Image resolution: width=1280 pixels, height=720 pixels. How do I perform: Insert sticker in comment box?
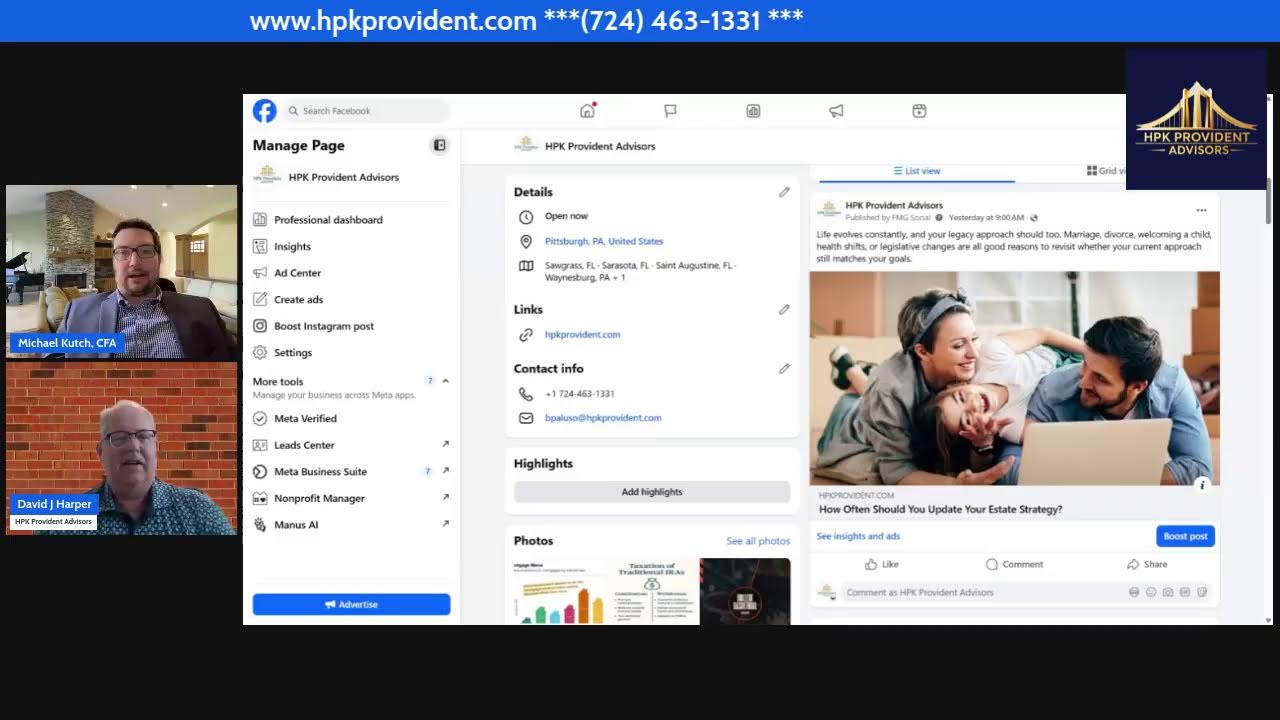point(1201,592)
